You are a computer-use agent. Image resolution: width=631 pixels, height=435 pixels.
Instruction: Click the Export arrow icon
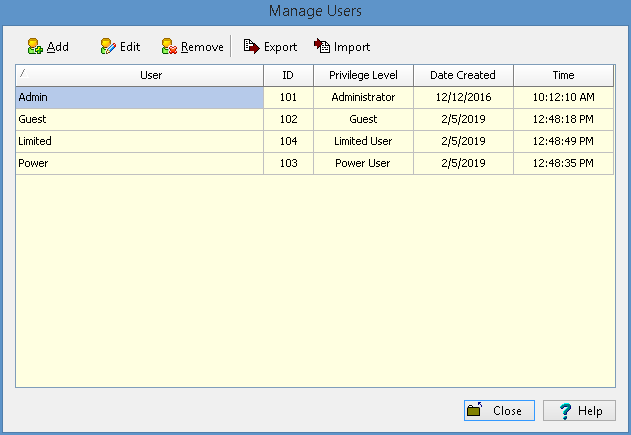pyautogui.click(x=252, y=47)
